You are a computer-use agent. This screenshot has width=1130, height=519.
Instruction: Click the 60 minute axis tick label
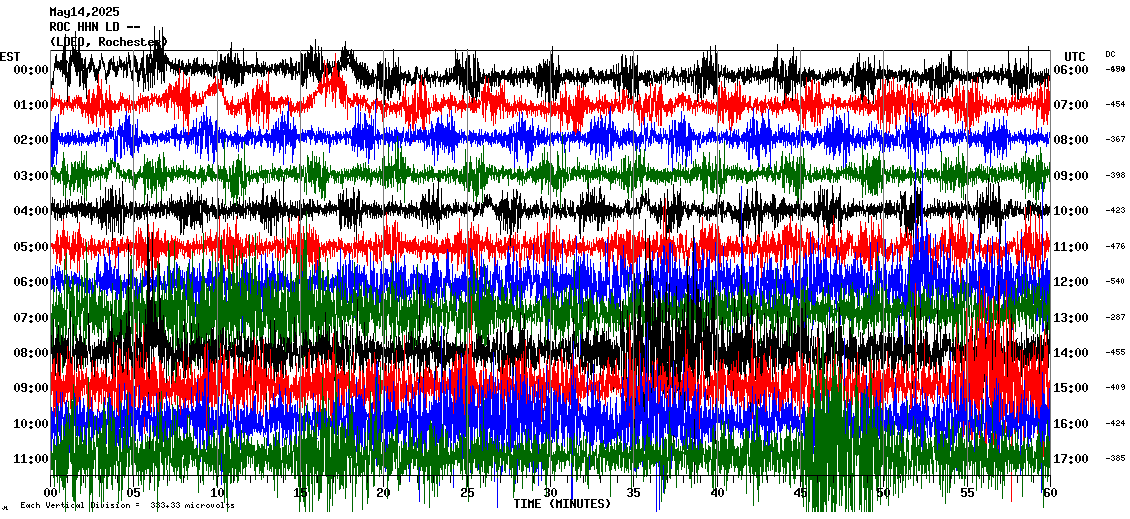(1048, 493)
